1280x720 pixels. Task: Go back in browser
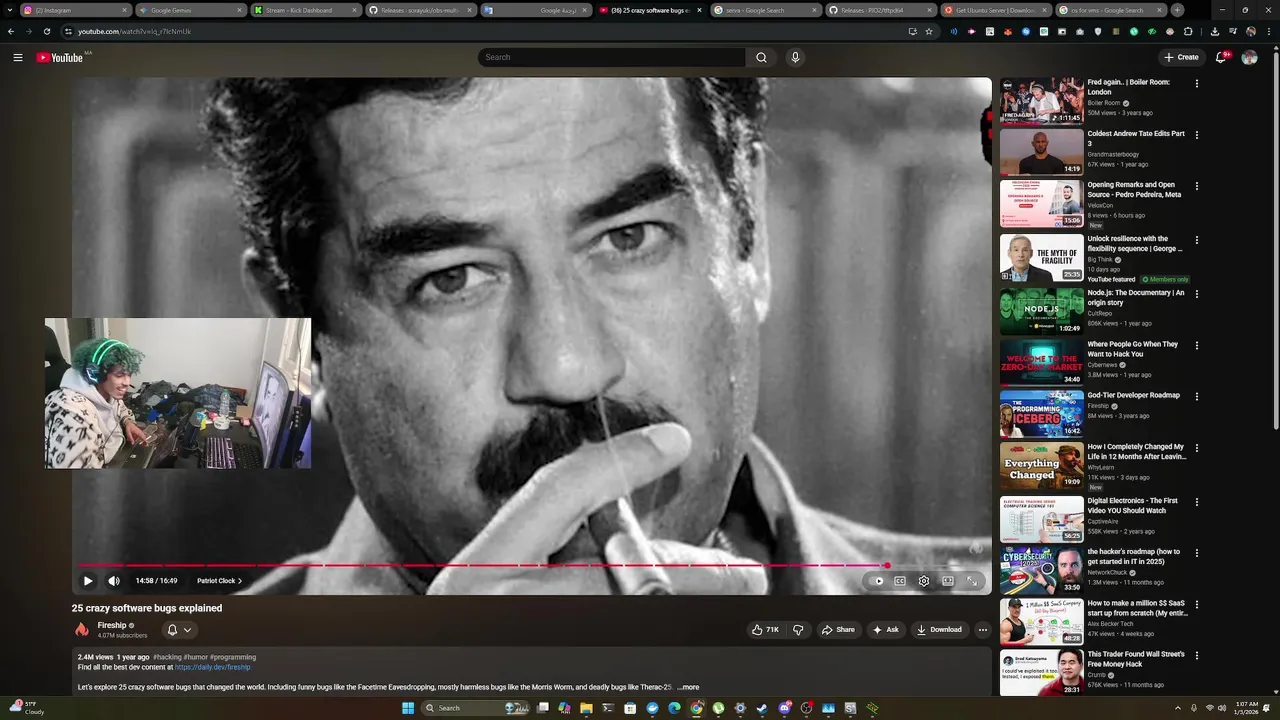tap(11, 31)
